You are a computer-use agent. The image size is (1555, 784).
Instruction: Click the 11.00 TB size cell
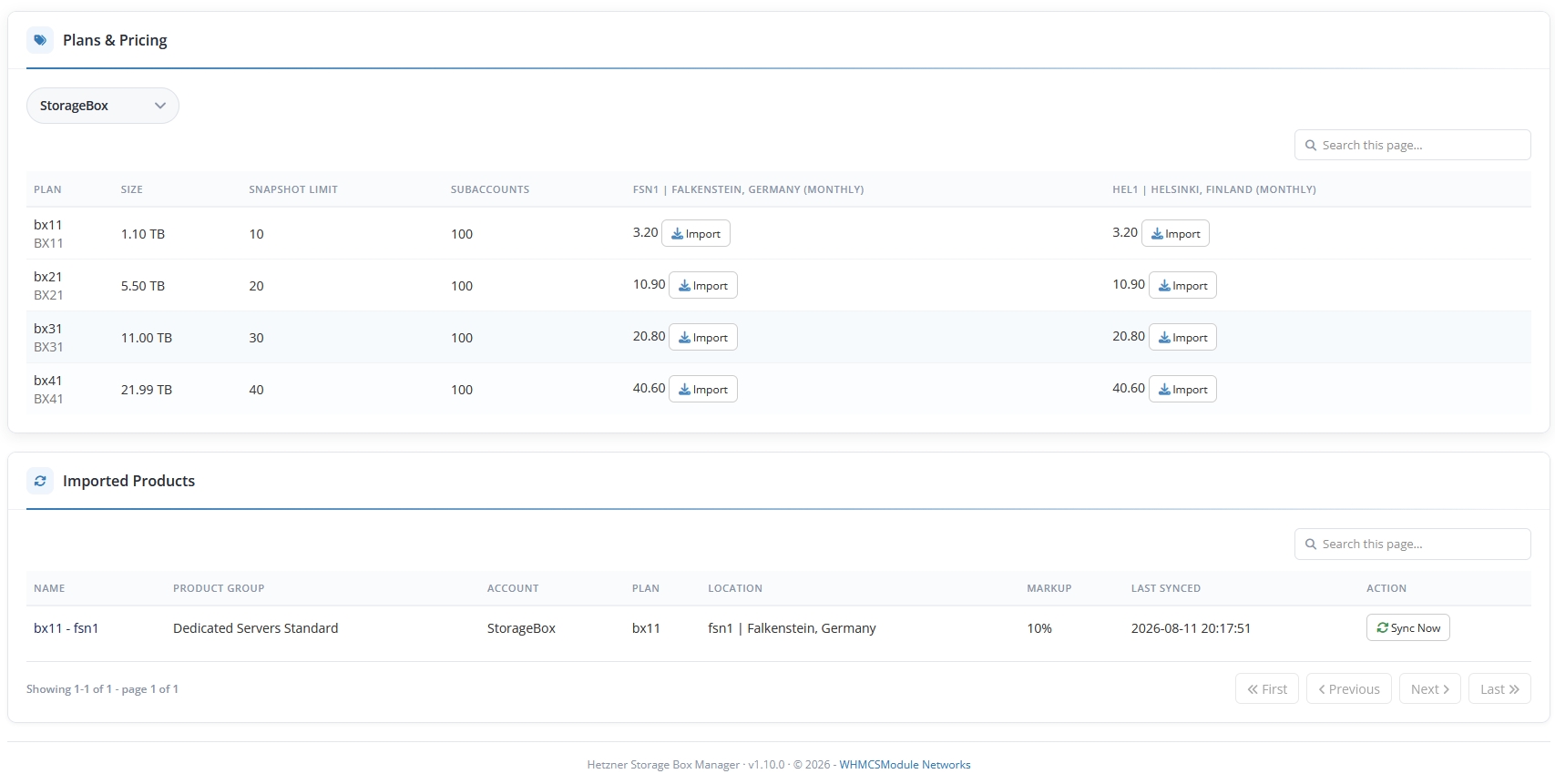click(x=147, y=338)
